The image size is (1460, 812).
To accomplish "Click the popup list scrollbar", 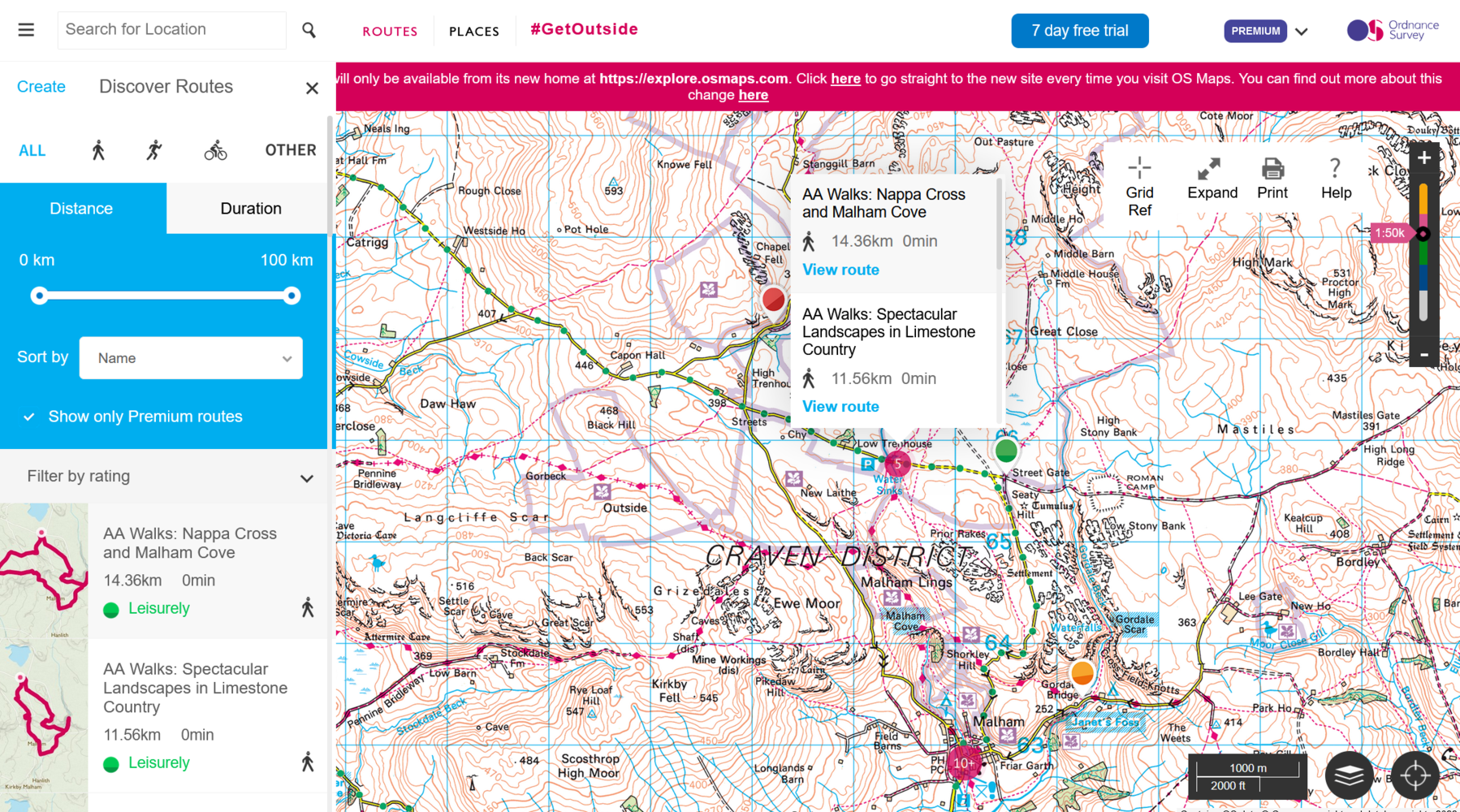I will (x=999, y=226).
